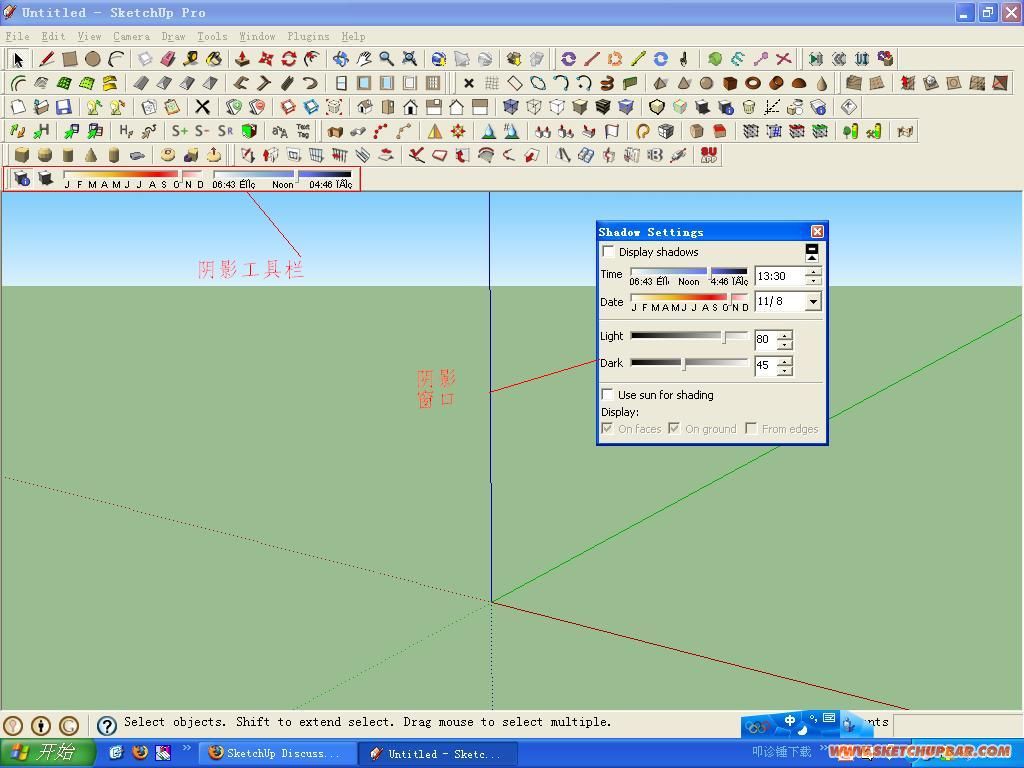Increase Light value with up arrow

pos(786,334)
